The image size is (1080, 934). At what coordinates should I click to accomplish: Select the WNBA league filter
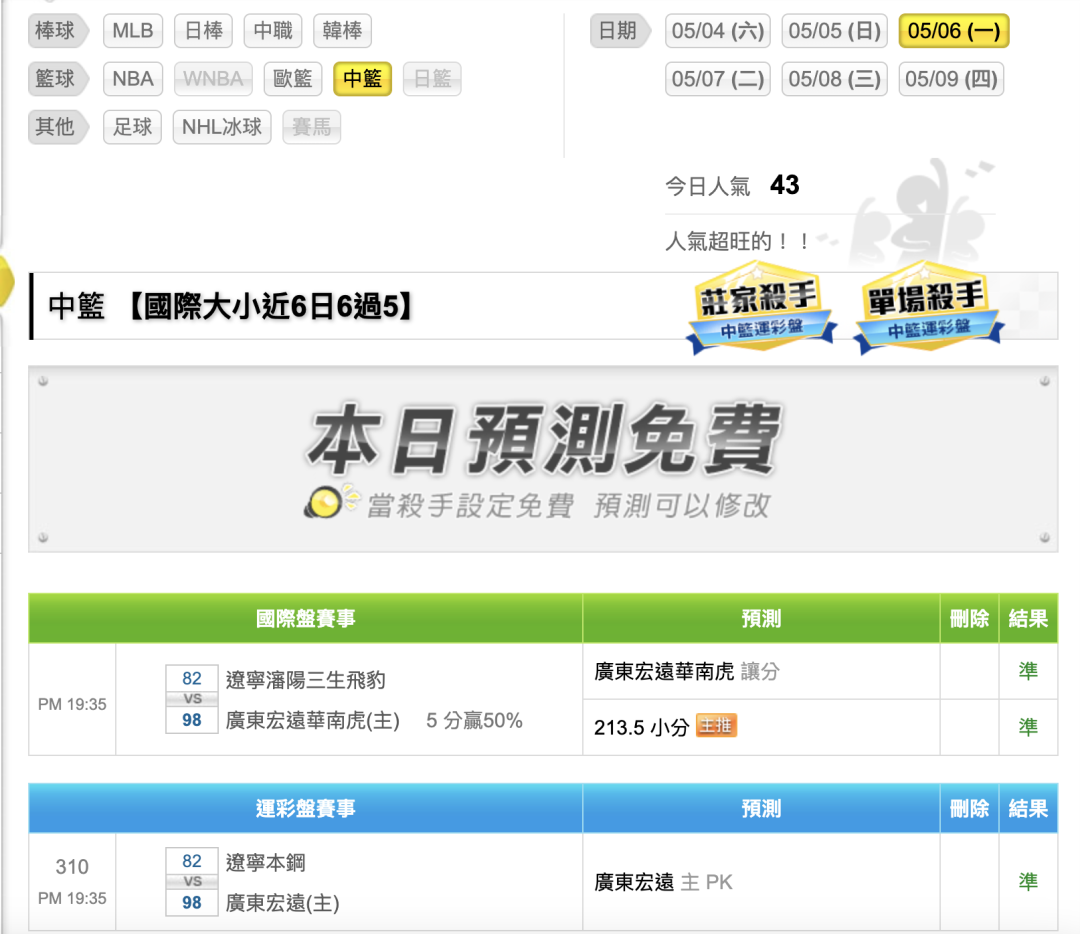[x=213, y=79]
